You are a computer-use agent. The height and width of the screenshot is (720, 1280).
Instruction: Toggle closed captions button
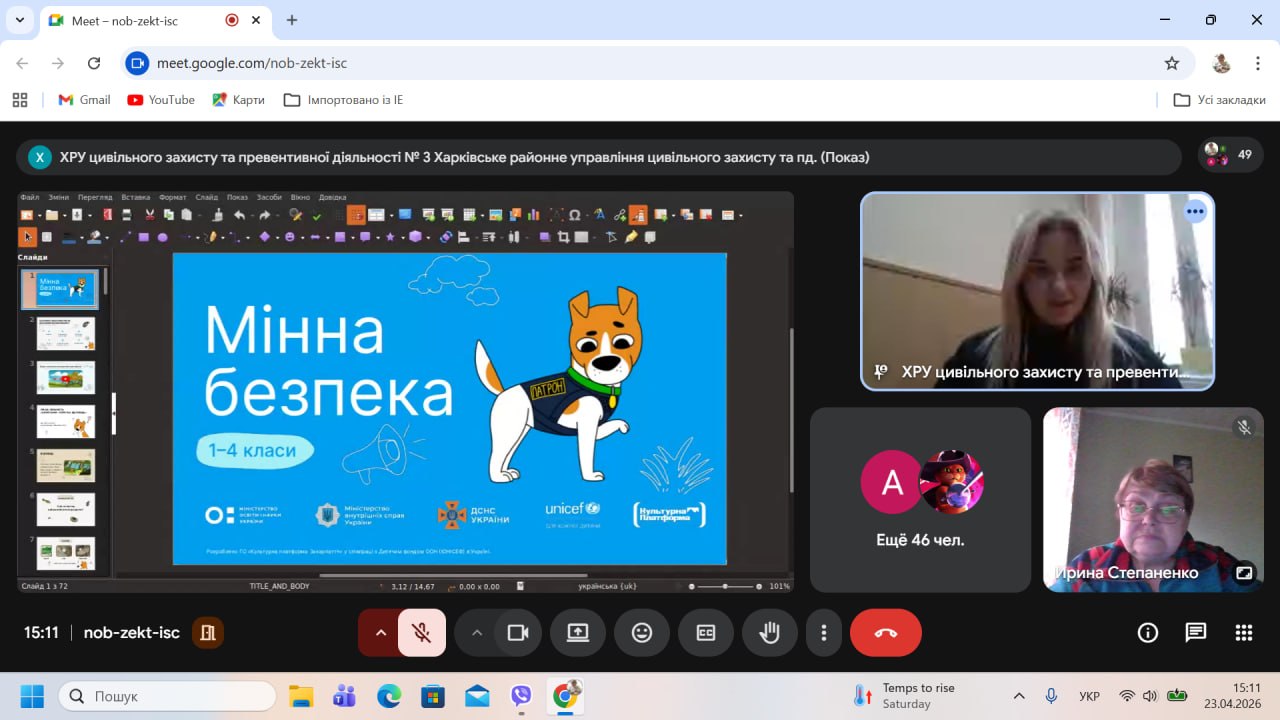tap(706, 632)
